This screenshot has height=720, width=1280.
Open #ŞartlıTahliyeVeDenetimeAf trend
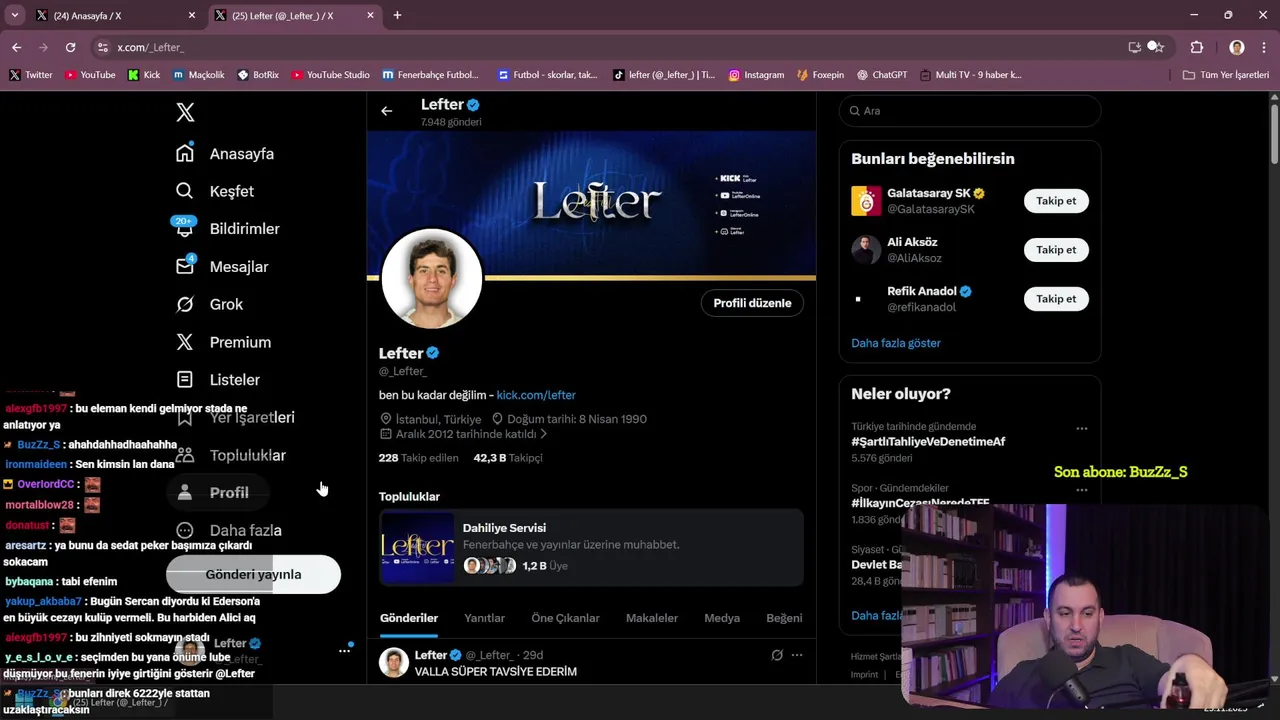click(x=928, y=442)
